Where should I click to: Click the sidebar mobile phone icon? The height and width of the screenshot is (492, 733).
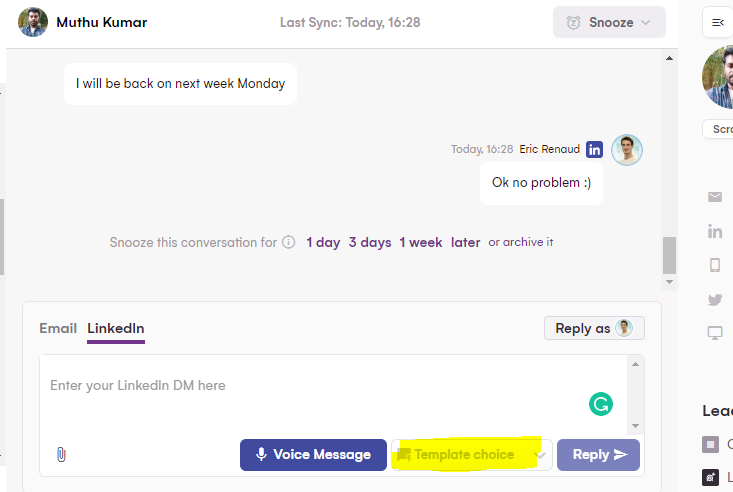tap(715, 265)
